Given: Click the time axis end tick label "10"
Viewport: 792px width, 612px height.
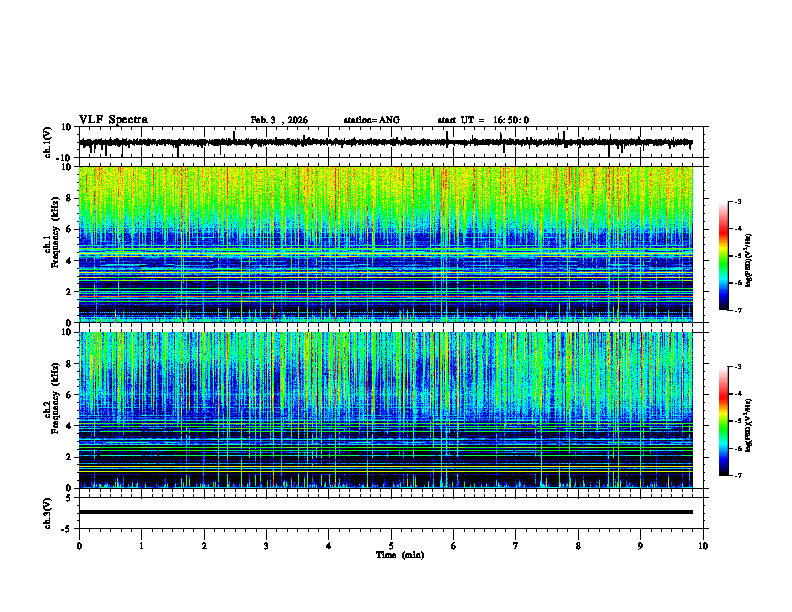Looking at the screenshot, I should click(703, 546).
